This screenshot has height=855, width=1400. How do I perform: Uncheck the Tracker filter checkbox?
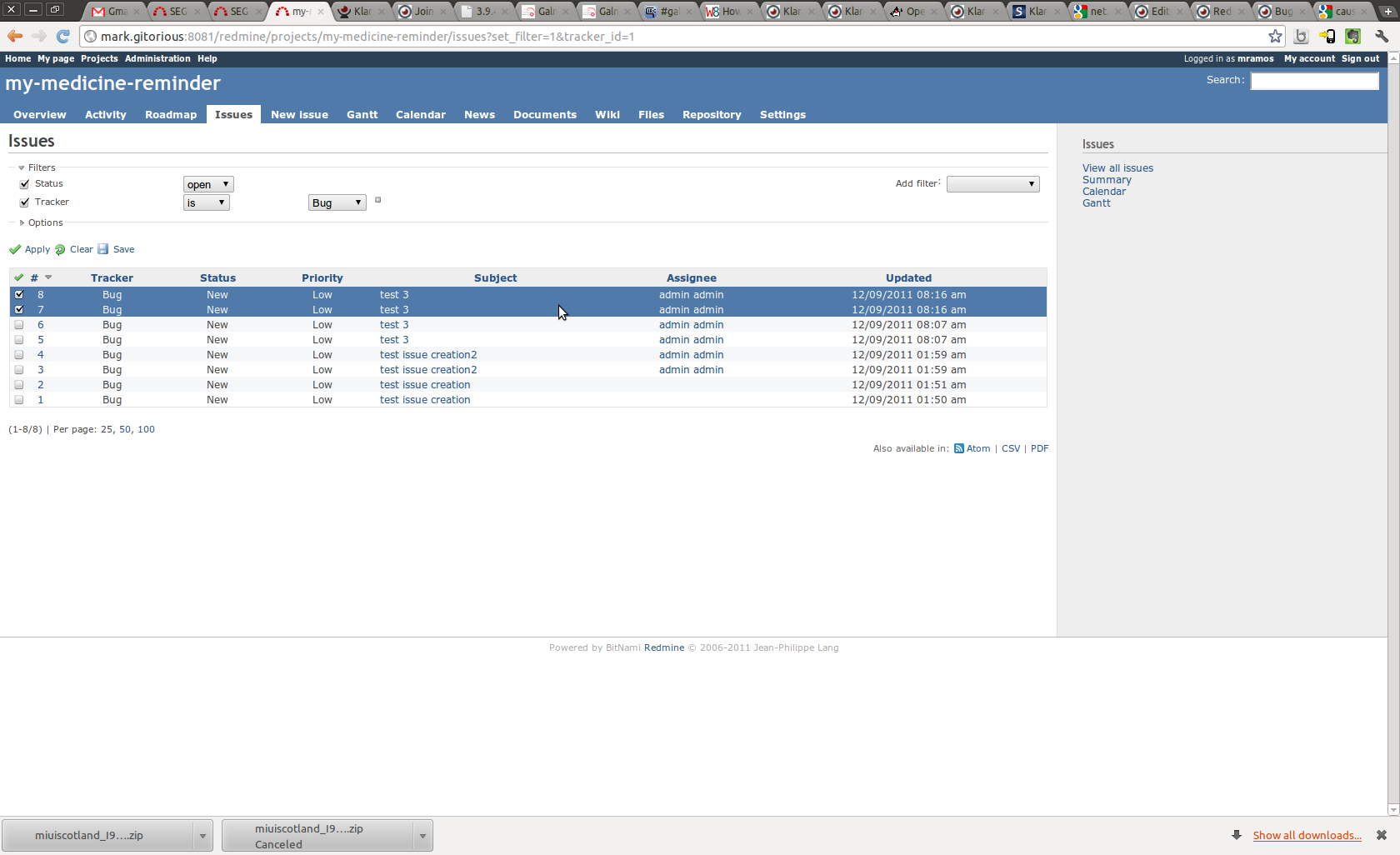(x=24, y=202)
